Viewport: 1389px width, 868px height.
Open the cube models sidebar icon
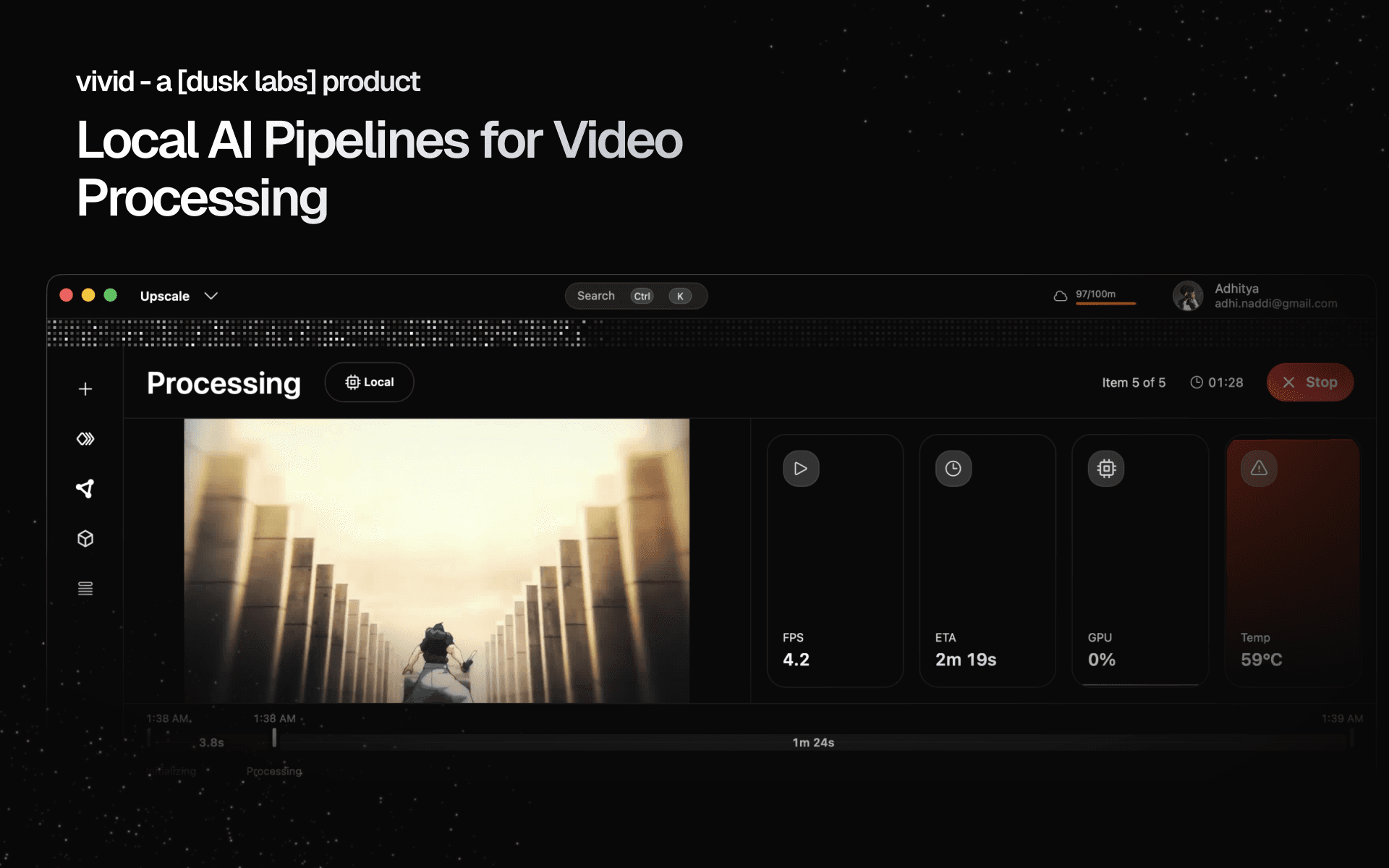point(85,539)
